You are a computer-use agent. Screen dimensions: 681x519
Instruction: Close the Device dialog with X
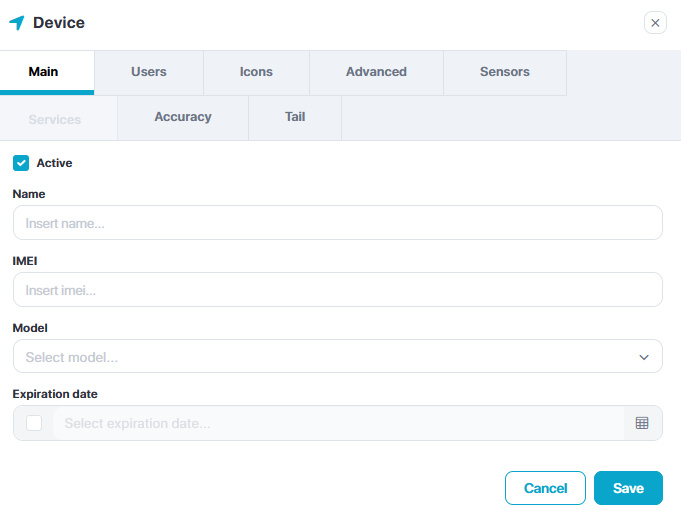pos(655,23)
